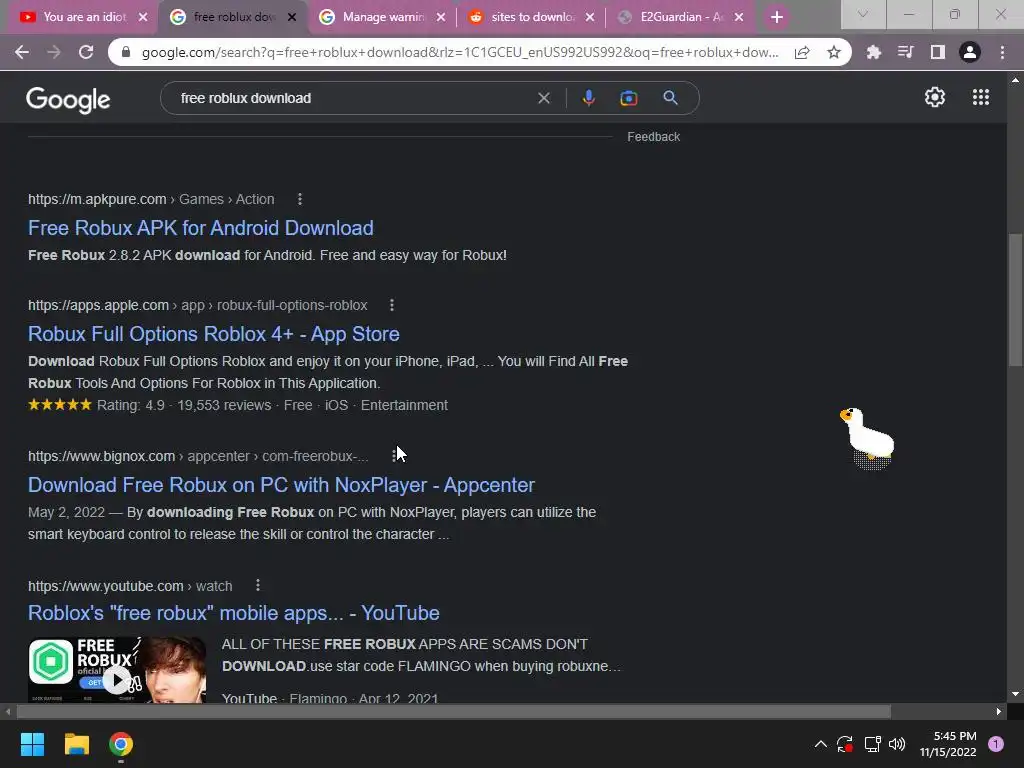Click the forward navigation arrow
This screenshot has width=1024, height=768.
pyautogui.click(x=54, y=52)
